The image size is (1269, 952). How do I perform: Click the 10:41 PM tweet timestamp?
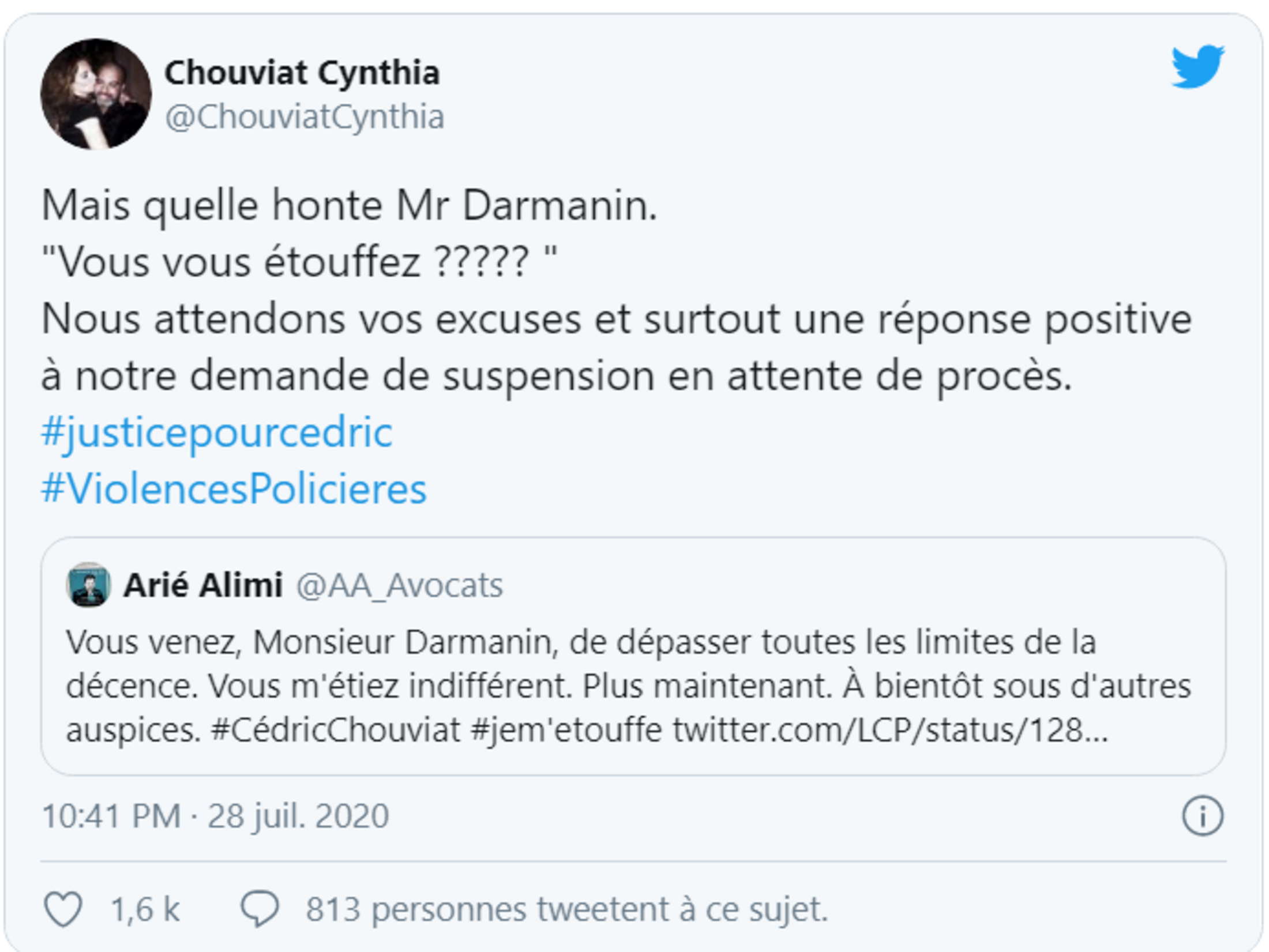(x=111, y=816)
